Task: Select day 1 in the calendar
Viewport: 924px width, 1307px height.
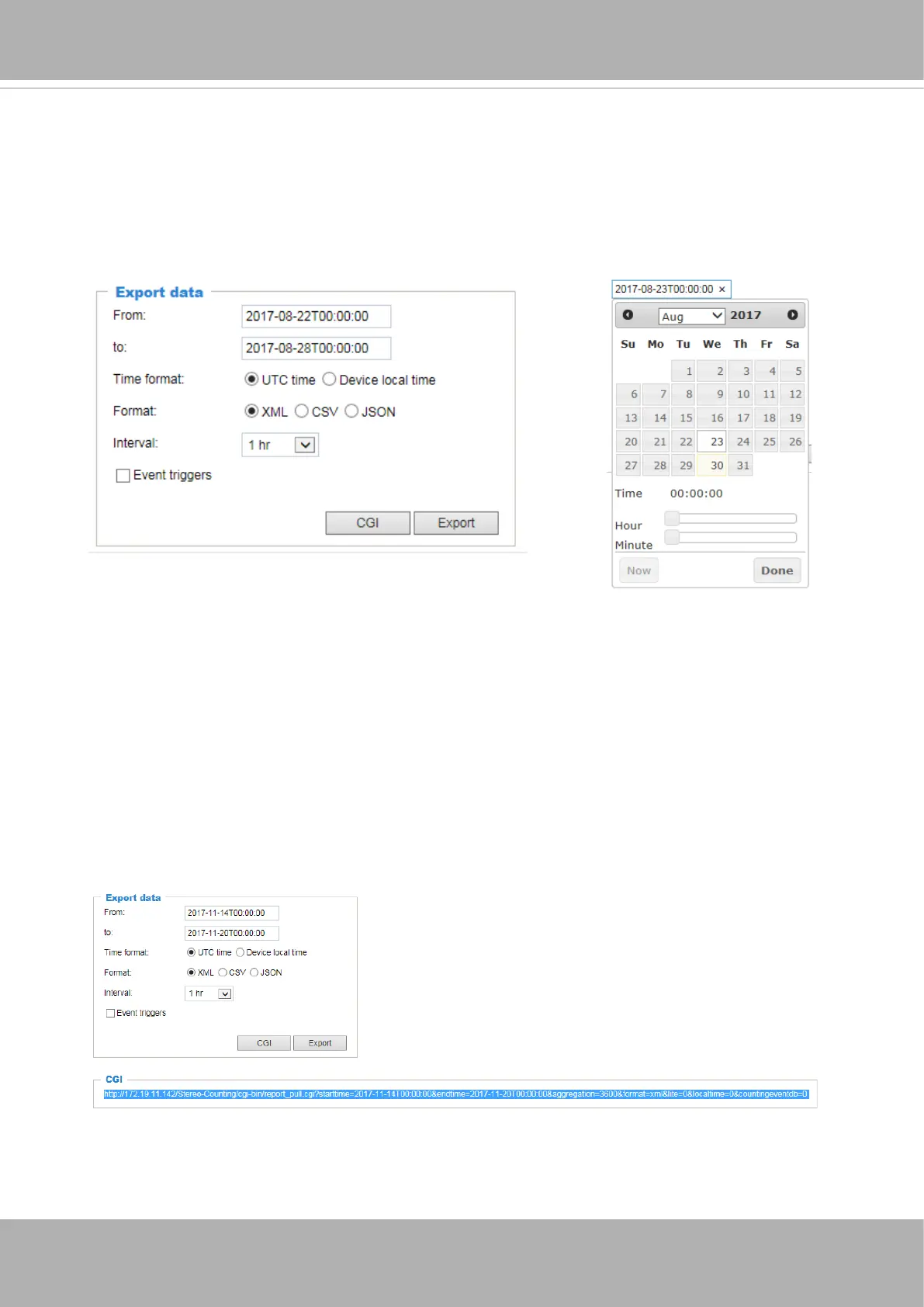Action: [x=683, y=371]
